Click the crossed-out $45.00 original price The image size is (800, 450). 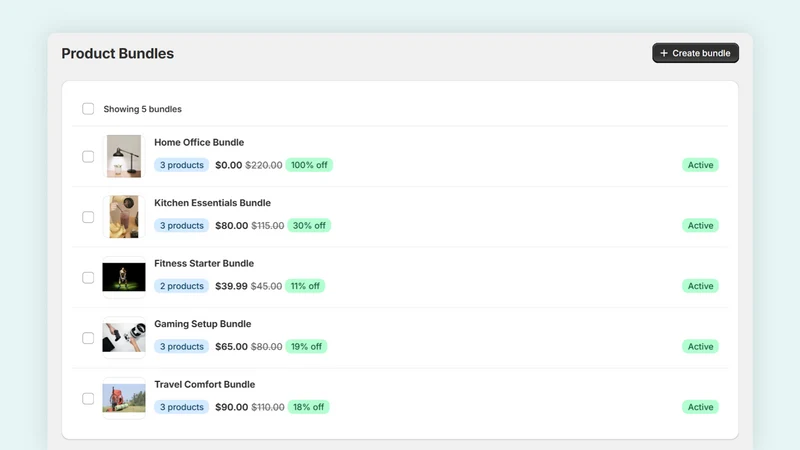click(x=266, y=286)
